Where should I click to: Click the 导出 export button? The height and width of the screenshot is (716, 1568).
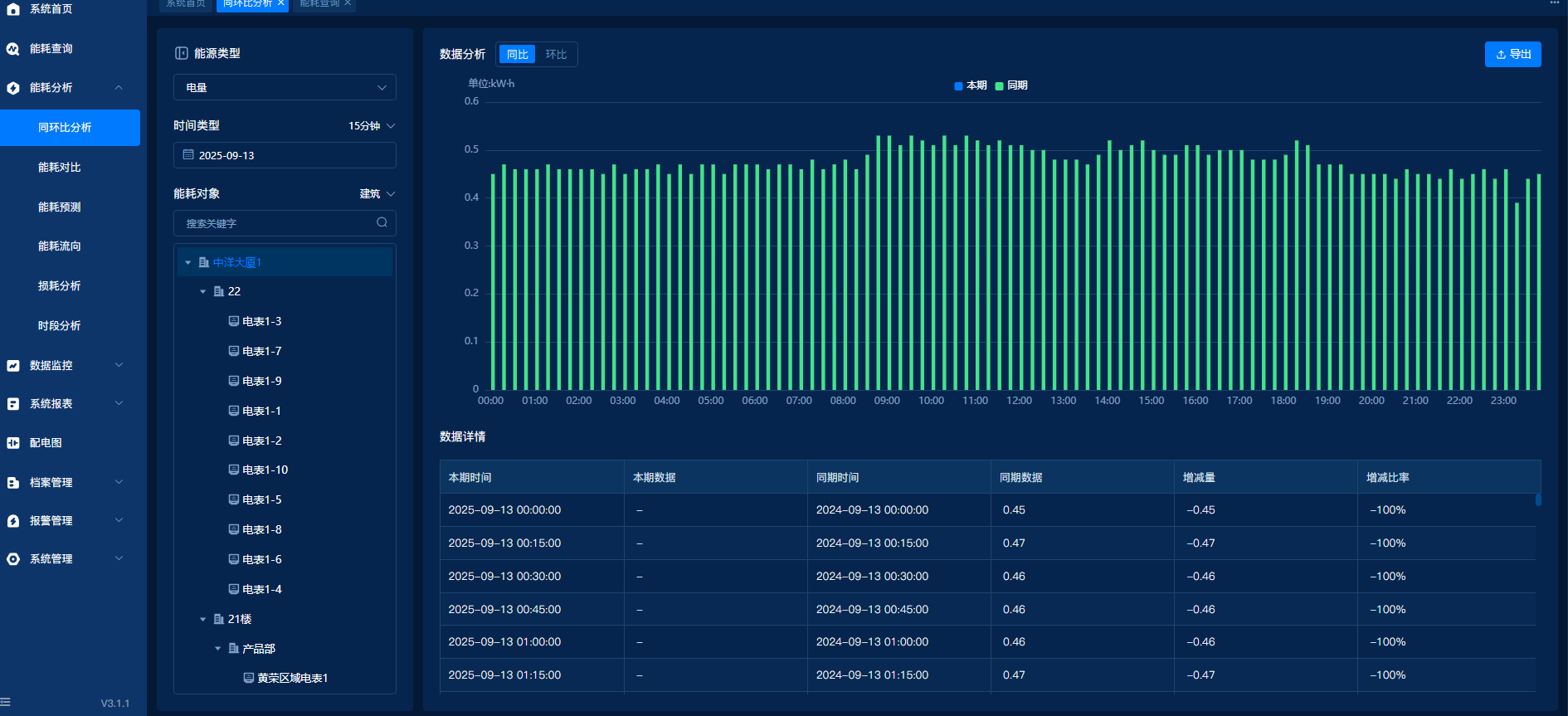(1512, 55)
